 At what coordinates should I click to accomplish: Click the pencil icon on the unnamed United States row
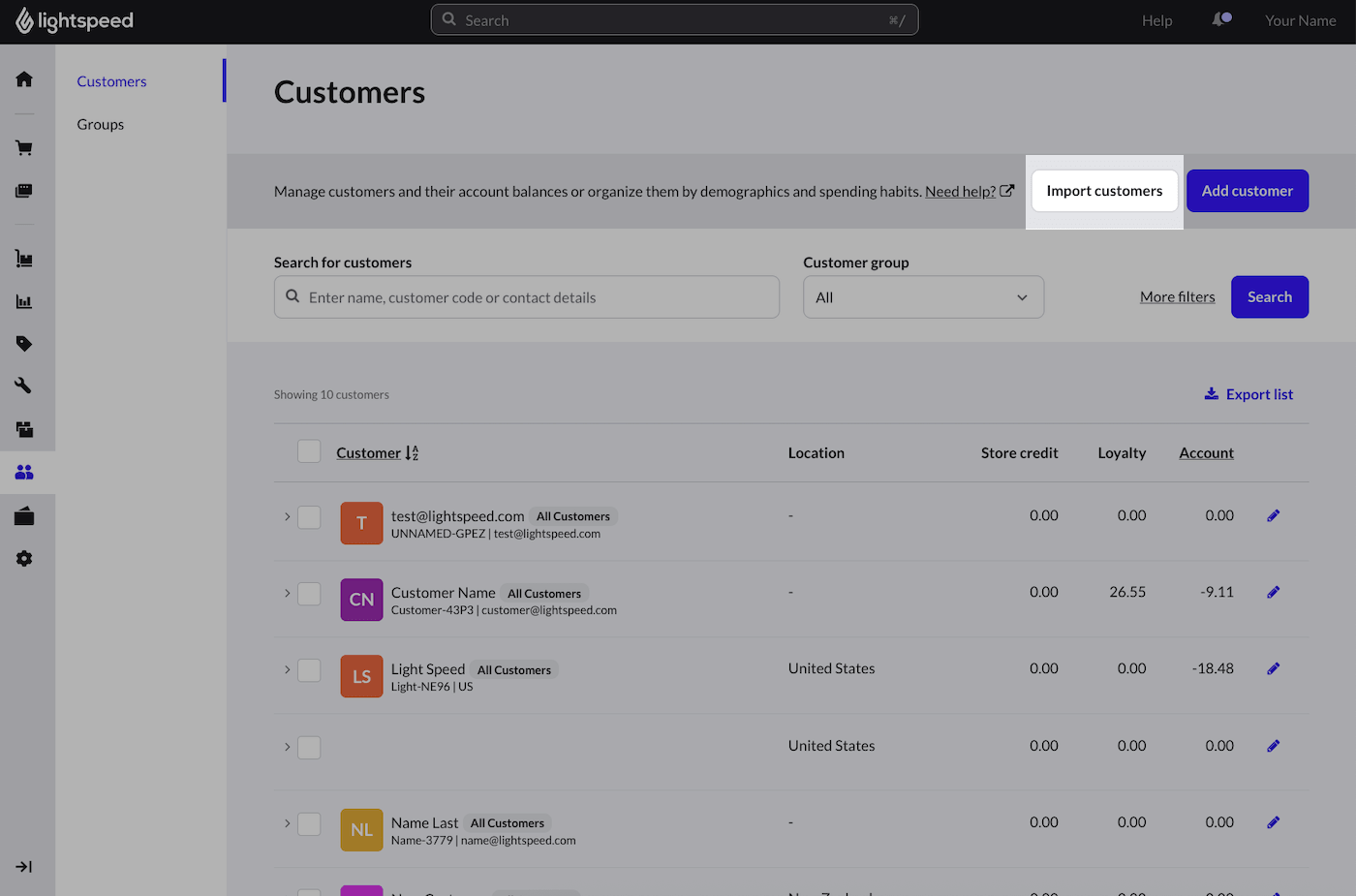(1274, 746)
